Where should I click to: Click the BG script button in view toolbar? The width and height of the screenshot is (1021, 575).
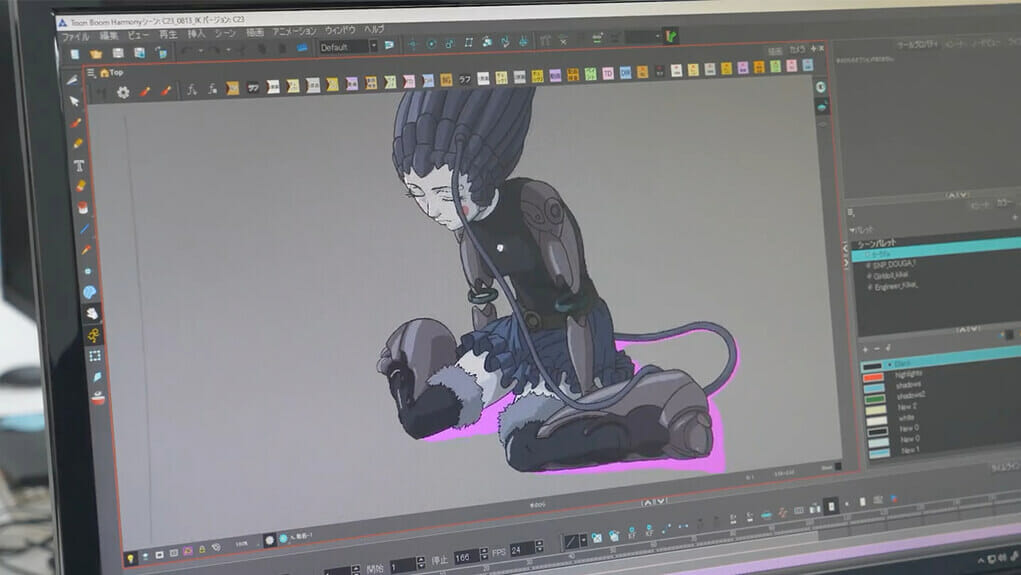click(446, 80)
